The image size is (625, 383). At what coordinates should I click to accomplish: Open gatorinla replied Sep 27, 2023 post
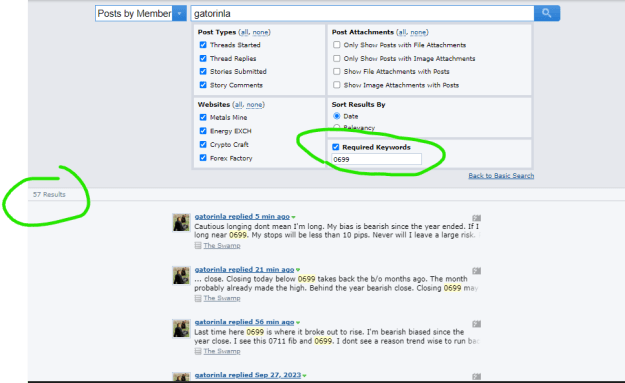[248, 375]
